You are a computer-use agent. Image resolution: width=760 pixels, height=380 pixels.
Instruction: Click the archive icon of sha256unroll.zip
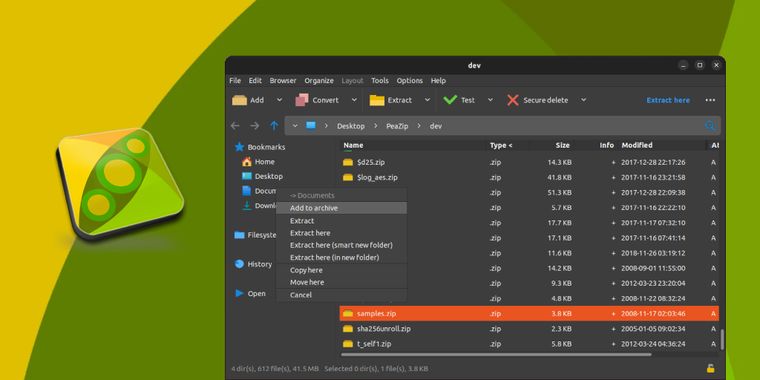click(x=348, y=329)
